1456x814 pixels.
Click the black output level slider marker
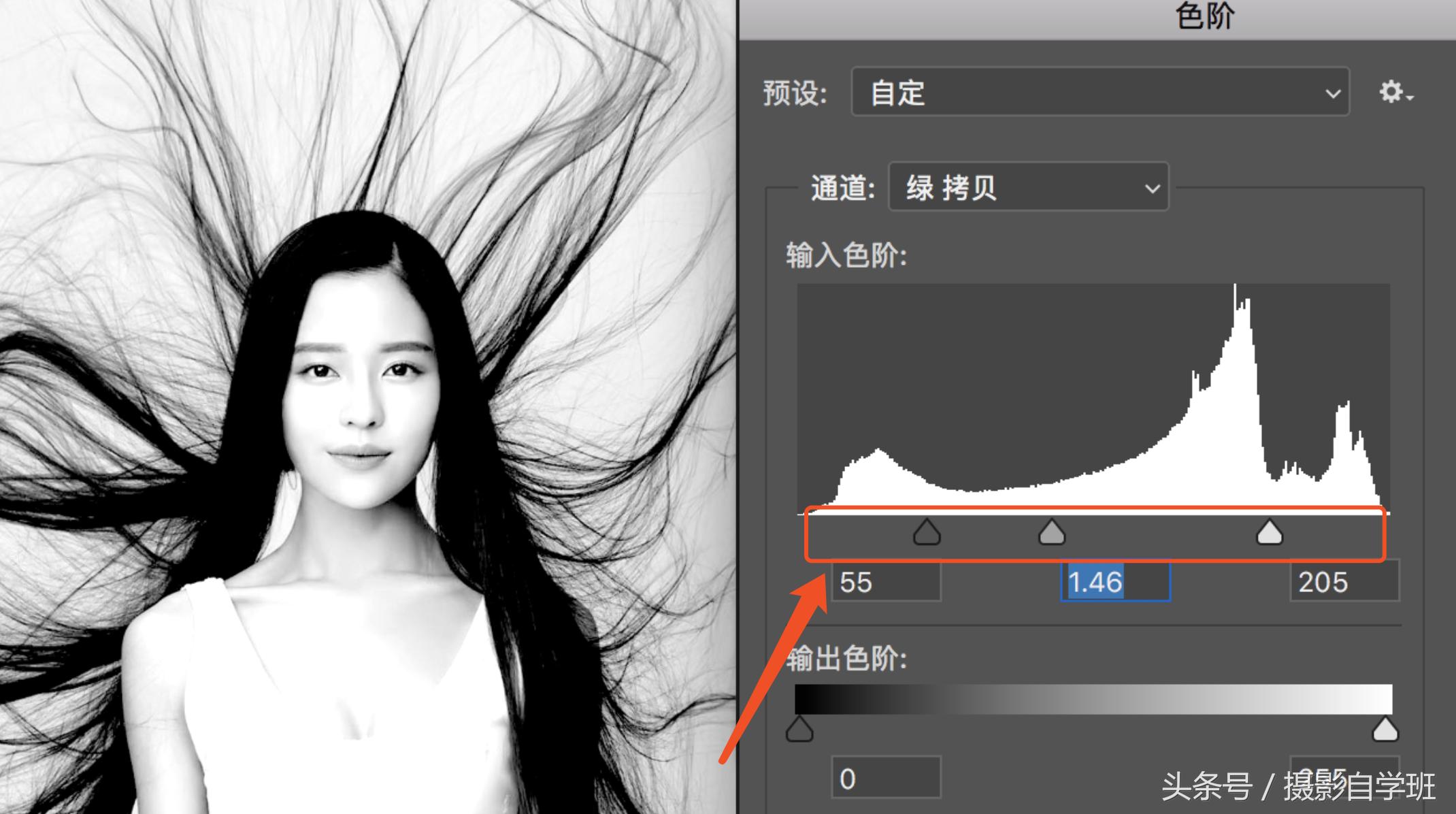point(799,730)
